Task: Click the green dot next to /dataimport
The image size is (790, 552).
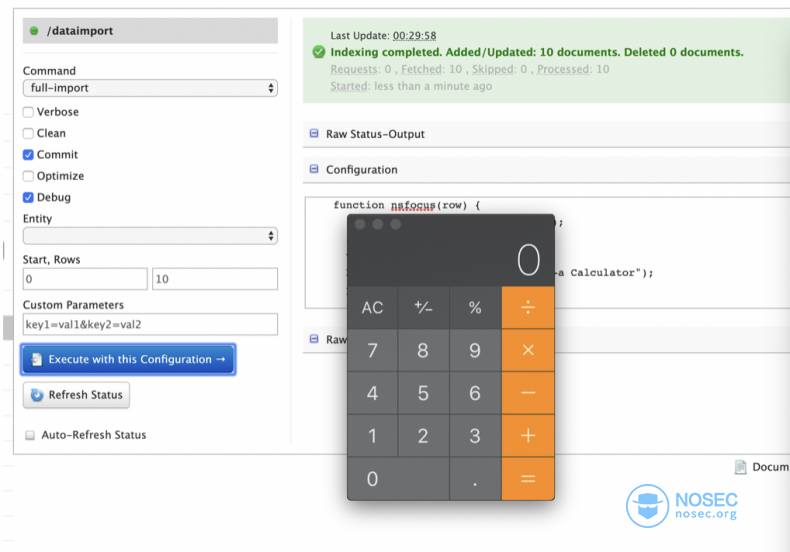Action: [34, 31]
